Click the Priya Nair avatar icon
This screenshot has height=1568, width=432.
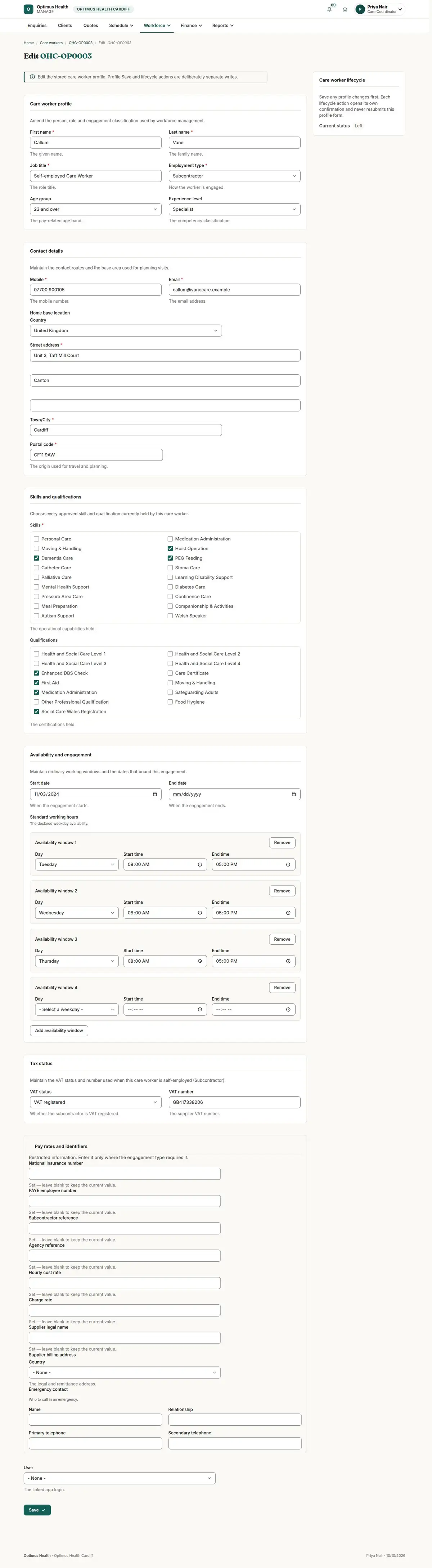click(360, 9)
